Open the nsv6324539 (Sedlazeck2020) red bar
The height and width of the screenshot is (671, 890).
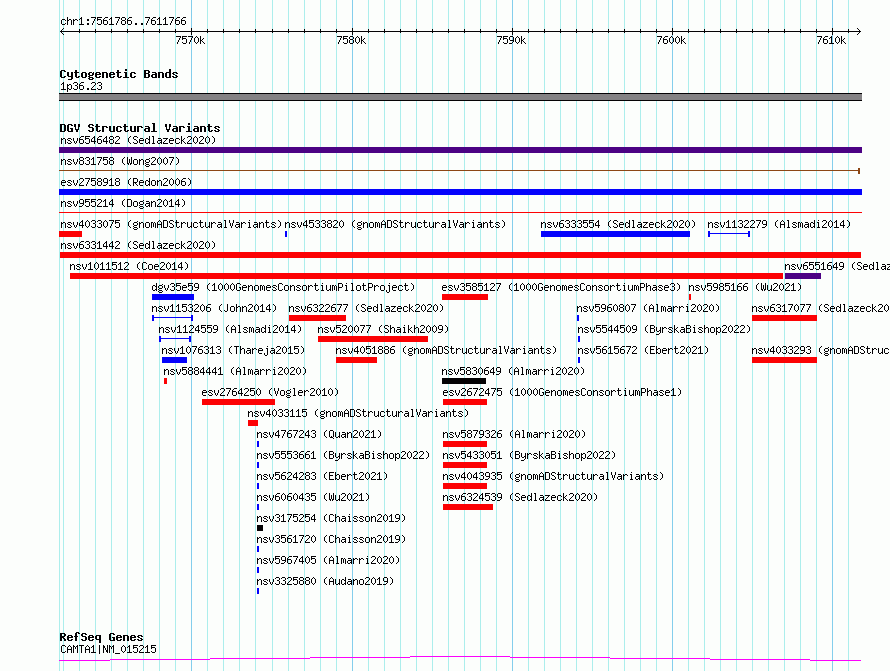[468, 507]
